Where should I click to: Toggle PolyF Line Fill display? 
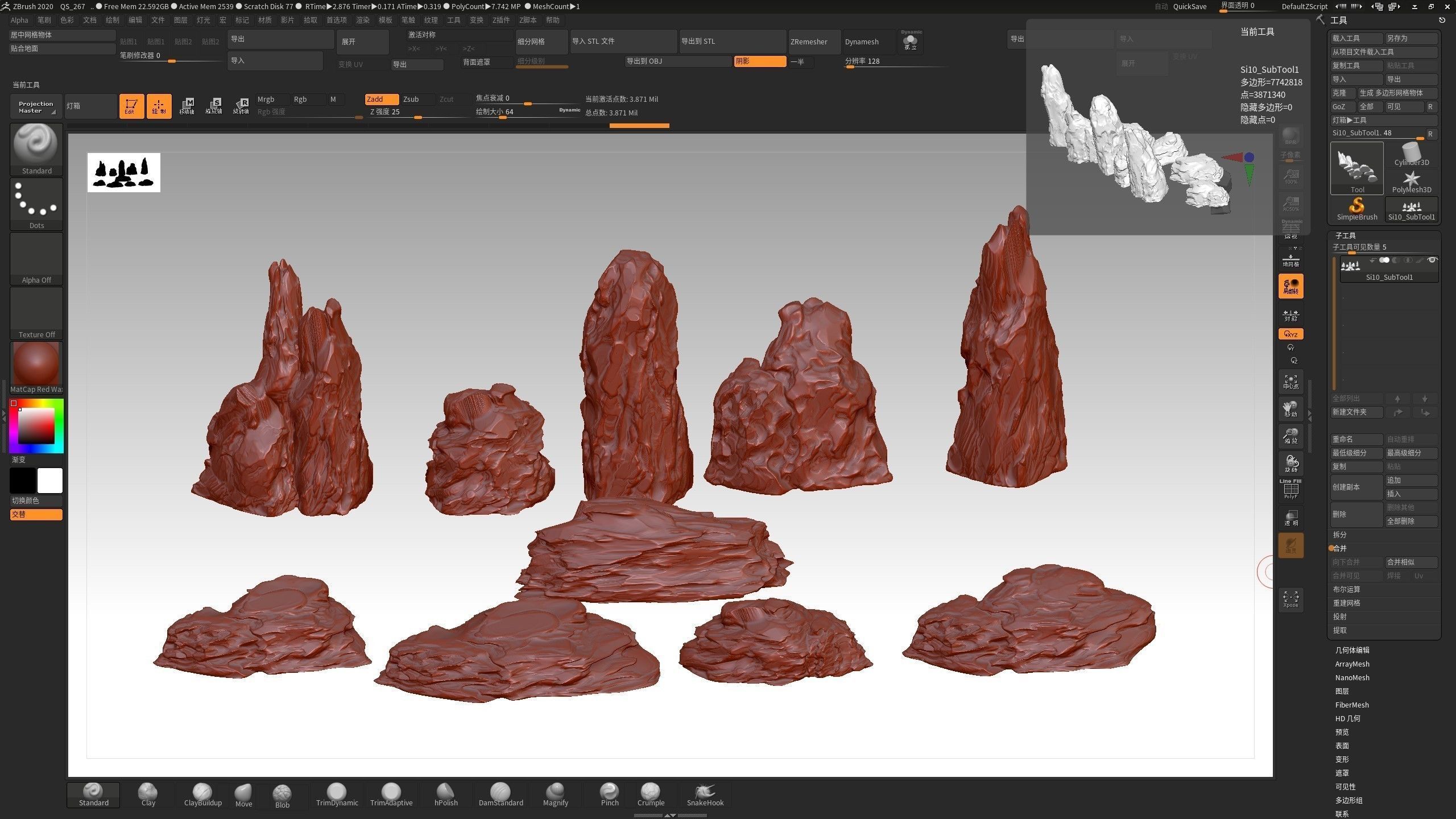pyautogui.click(x=1290, y=489)
